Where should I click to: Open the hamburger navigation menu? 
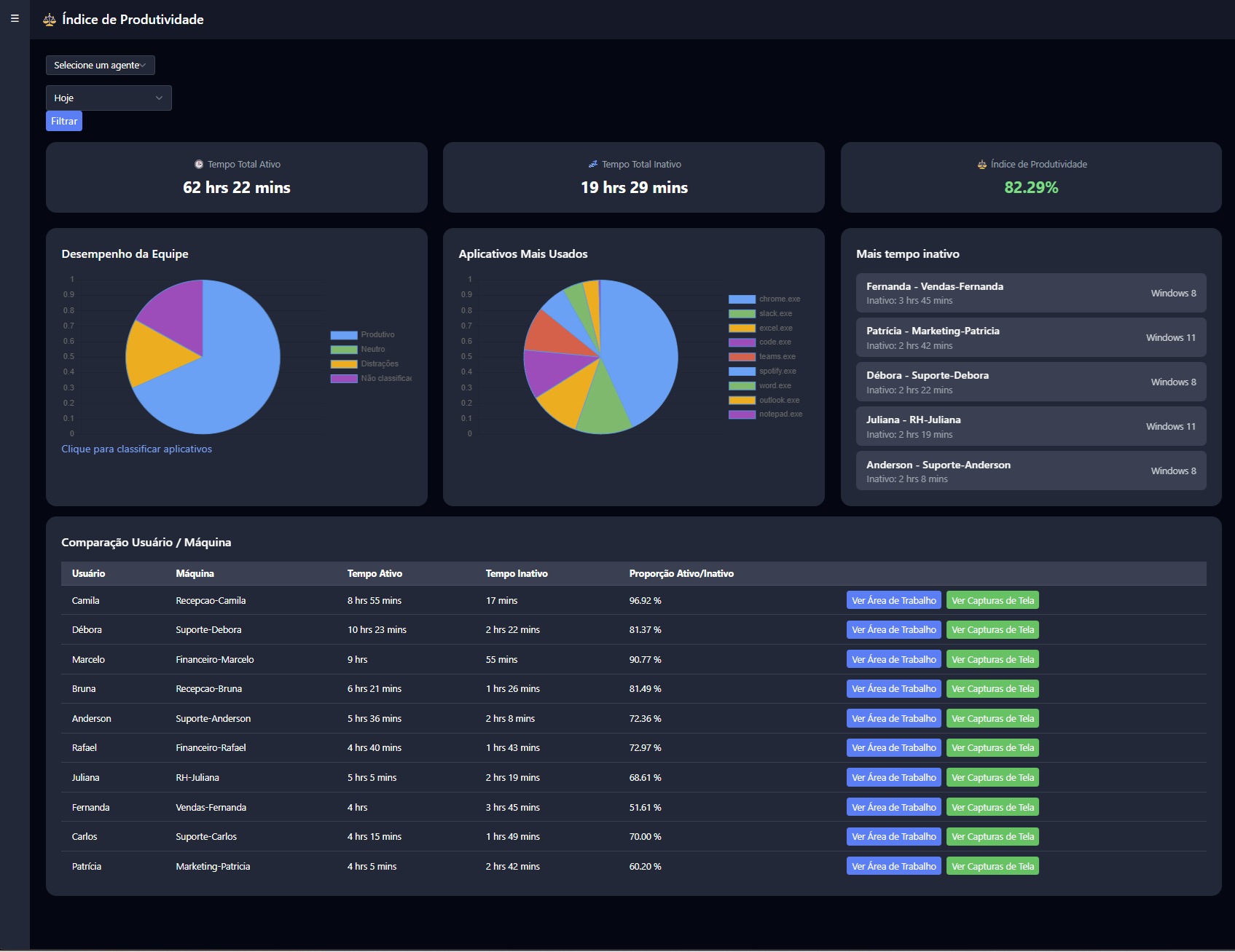point(14,18)
